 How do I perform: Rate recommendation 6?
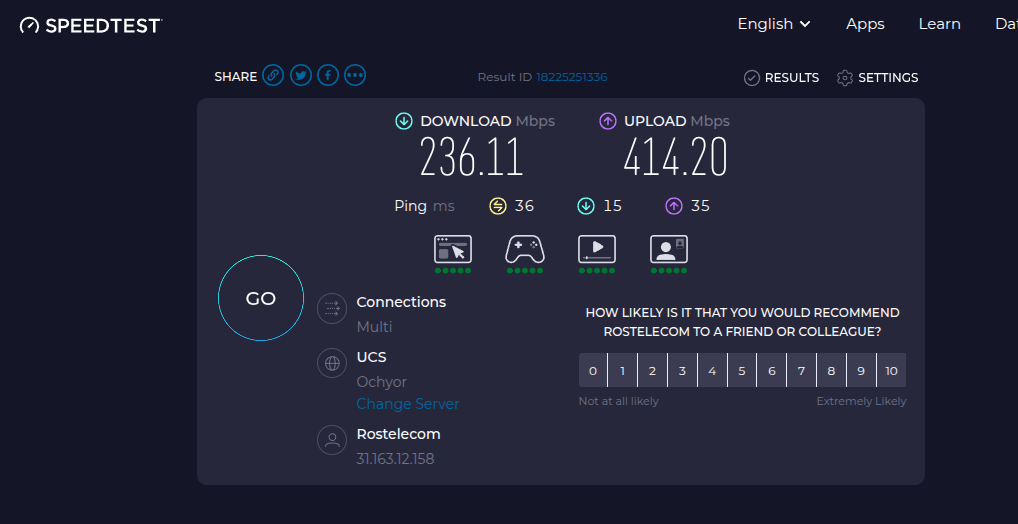coord(772,371)
